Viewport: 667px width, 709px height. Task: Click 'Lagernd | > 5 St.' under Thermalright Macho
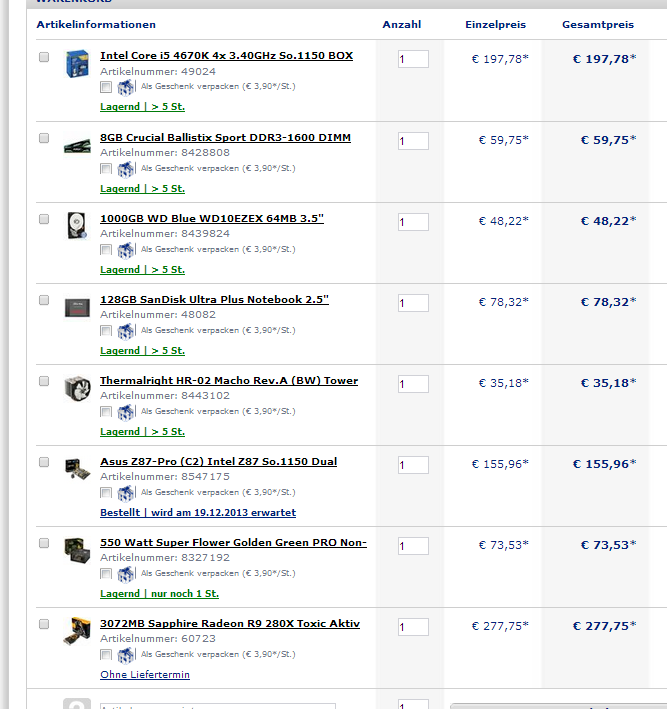point(142,431)
